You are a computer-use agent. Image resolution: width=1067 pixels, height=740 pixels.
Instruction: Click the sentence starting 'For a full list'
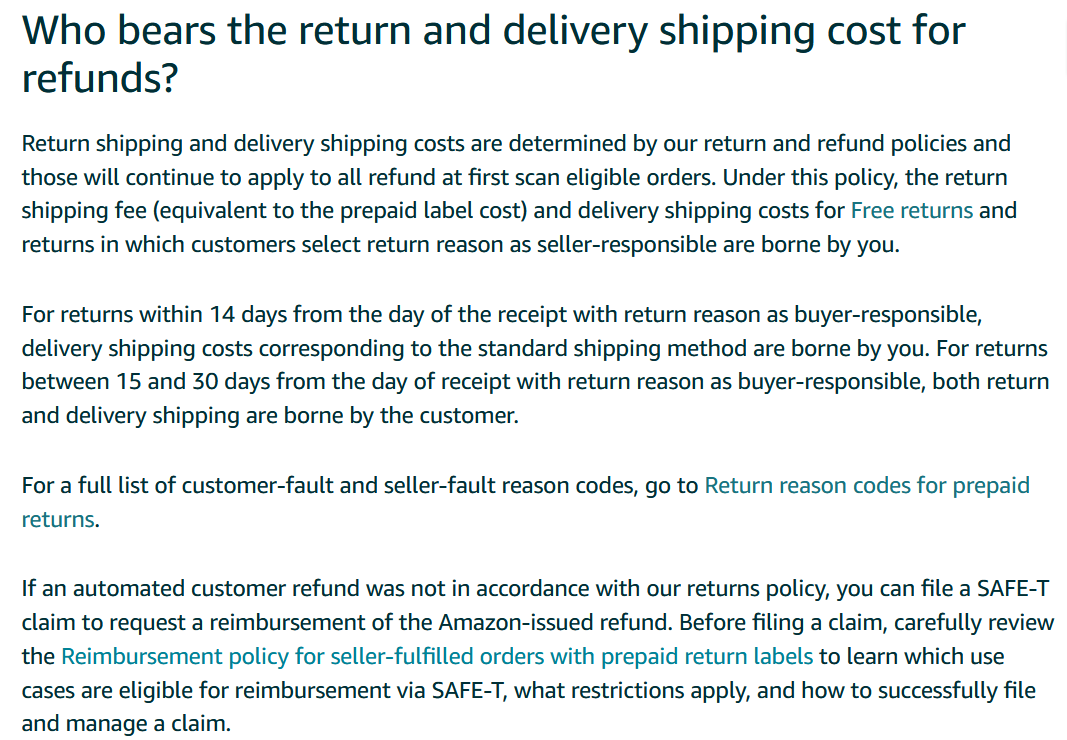525,502
